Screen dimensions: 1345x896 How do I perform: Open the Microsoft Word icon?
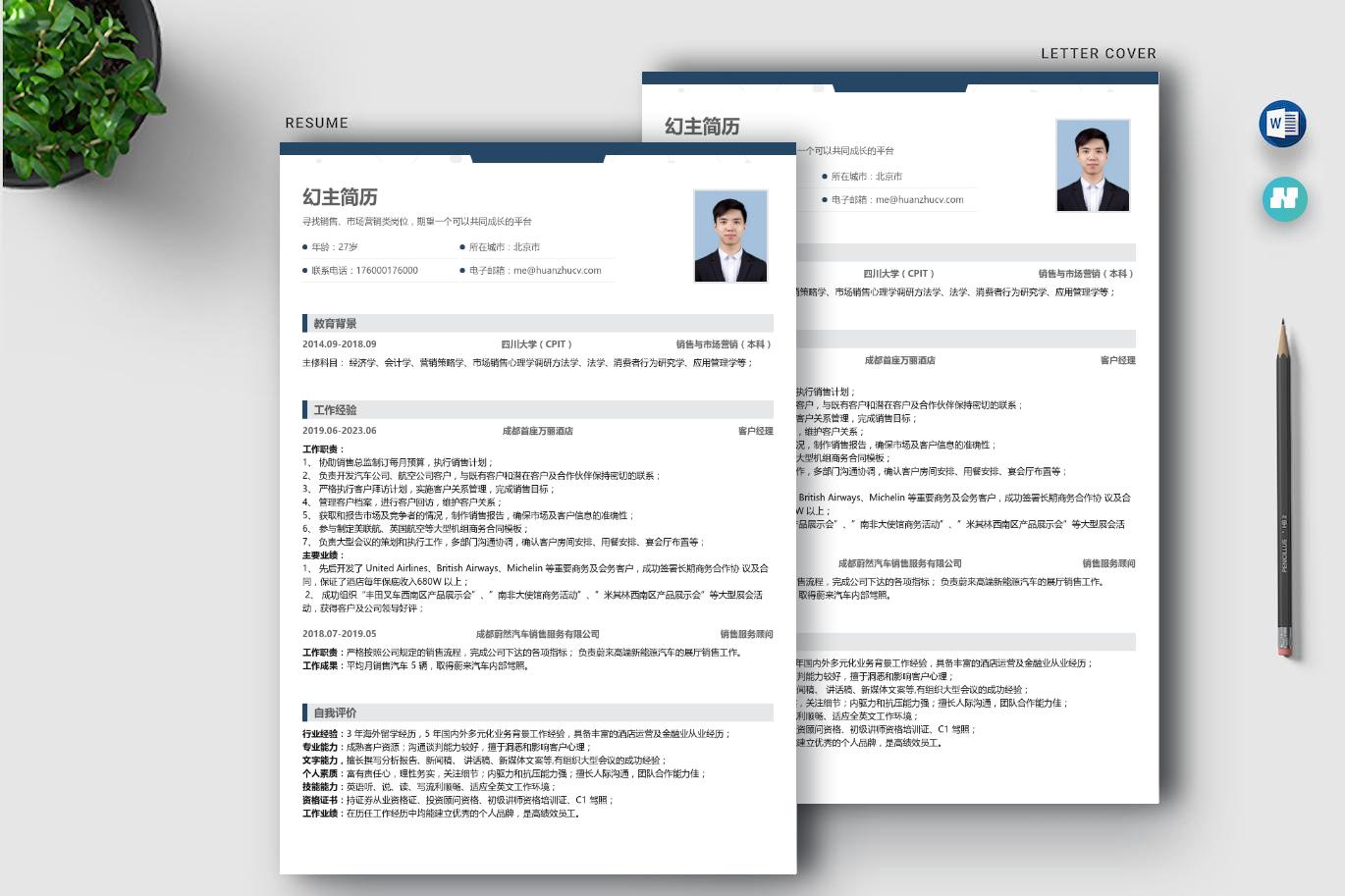coord(1284,122)
